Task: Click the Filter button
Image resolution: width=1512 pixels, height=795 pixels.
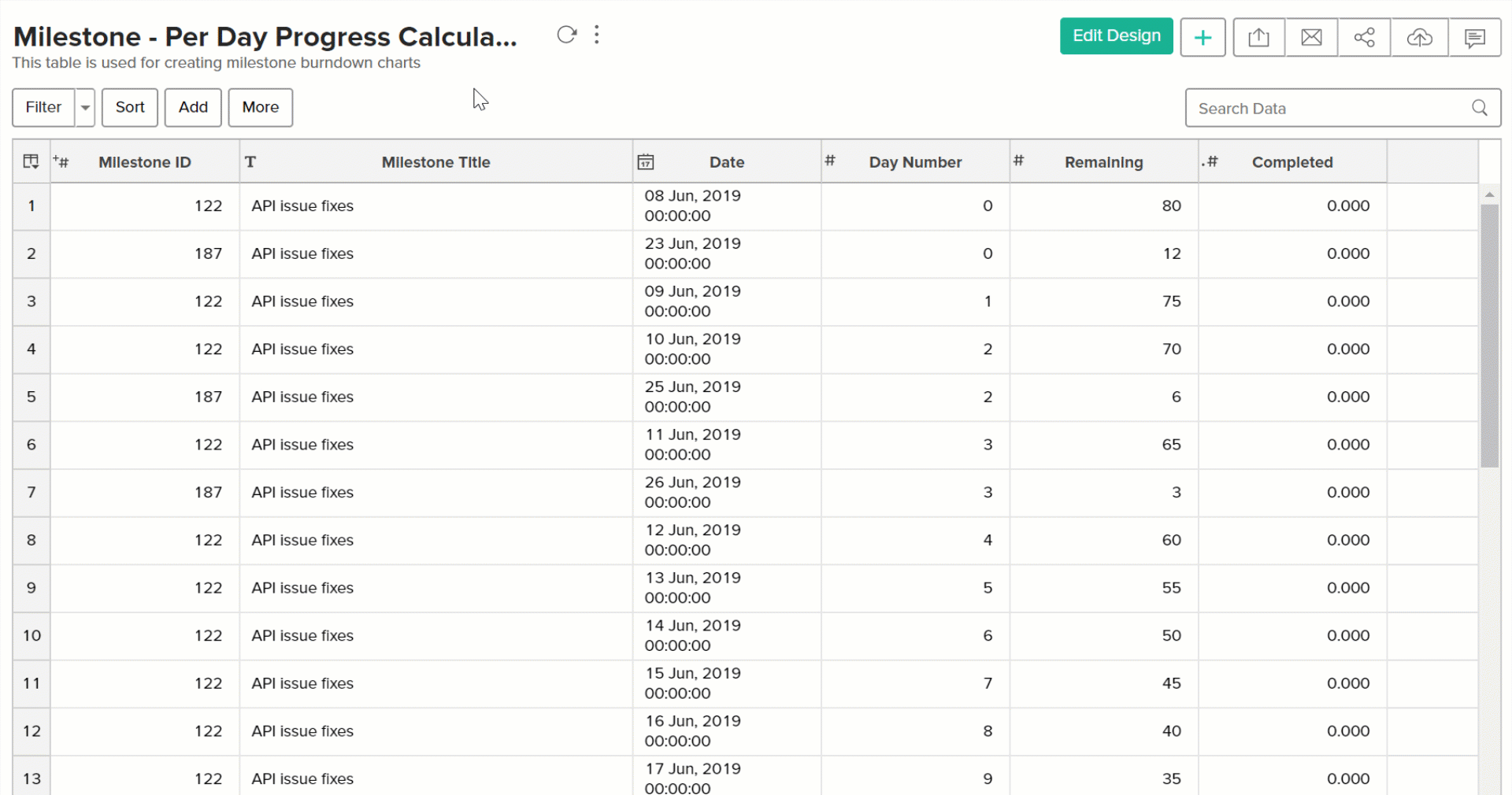Action: pyautogui.click(x=43, y=107)
